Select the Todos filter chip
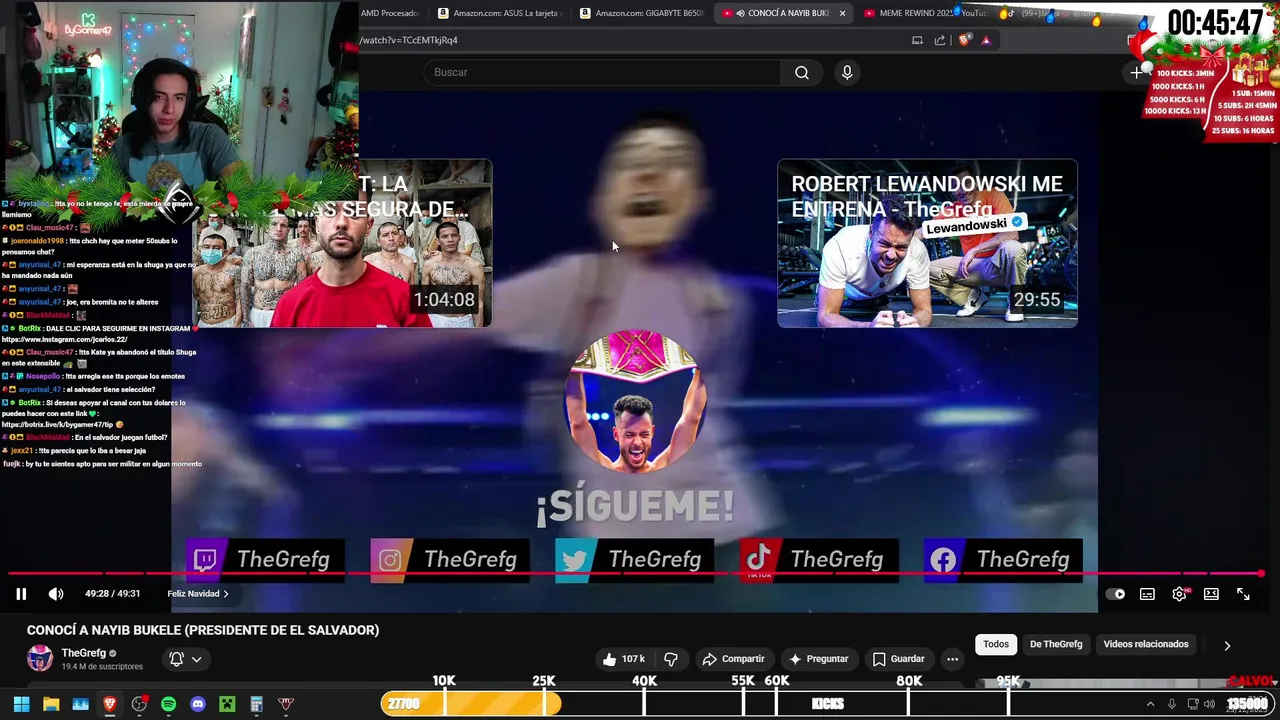Viewport: 1280px width, 720px height. point(996,644)
